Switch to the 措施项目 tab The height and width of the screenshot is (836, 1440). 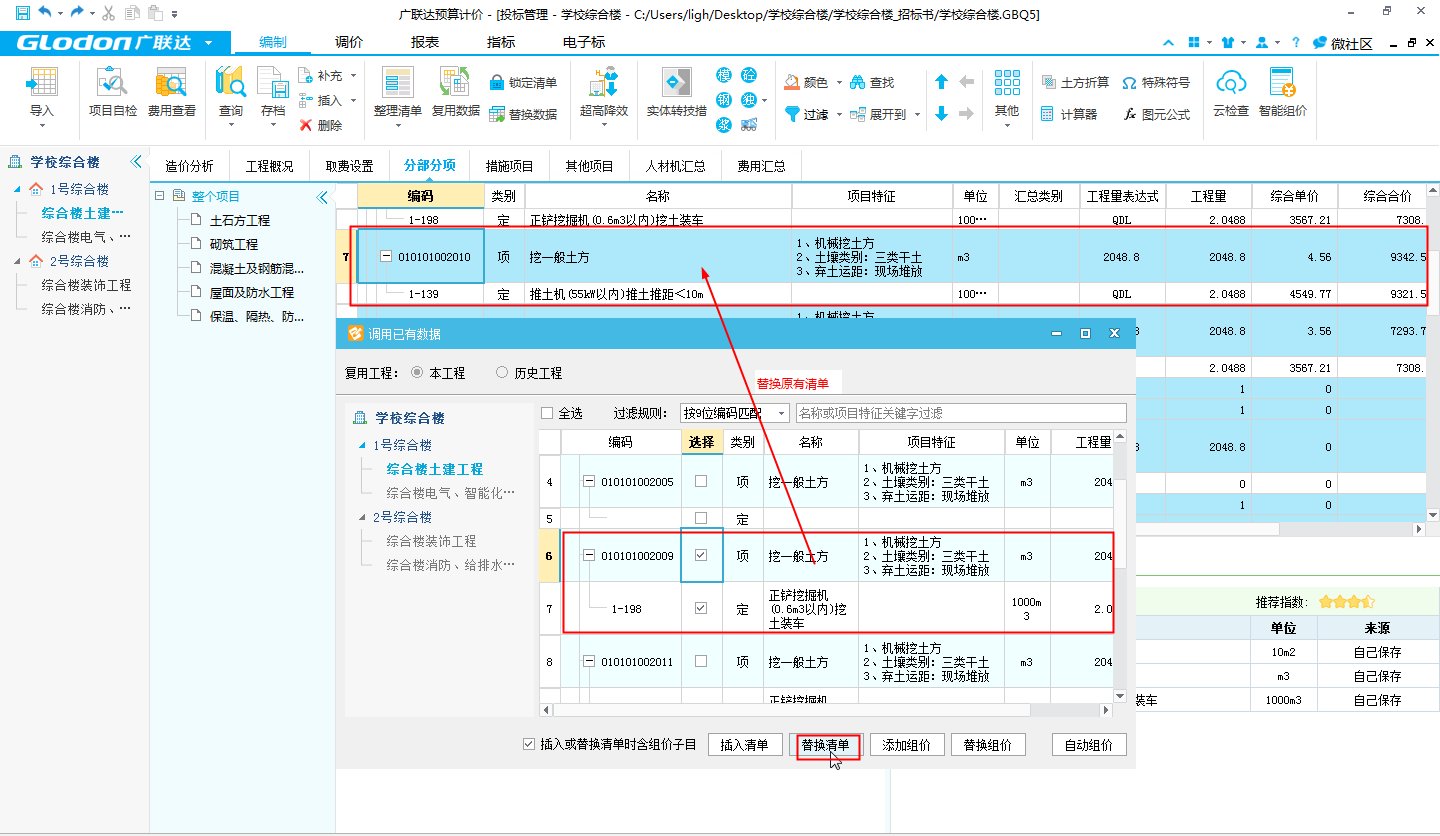tap(510, 166)
